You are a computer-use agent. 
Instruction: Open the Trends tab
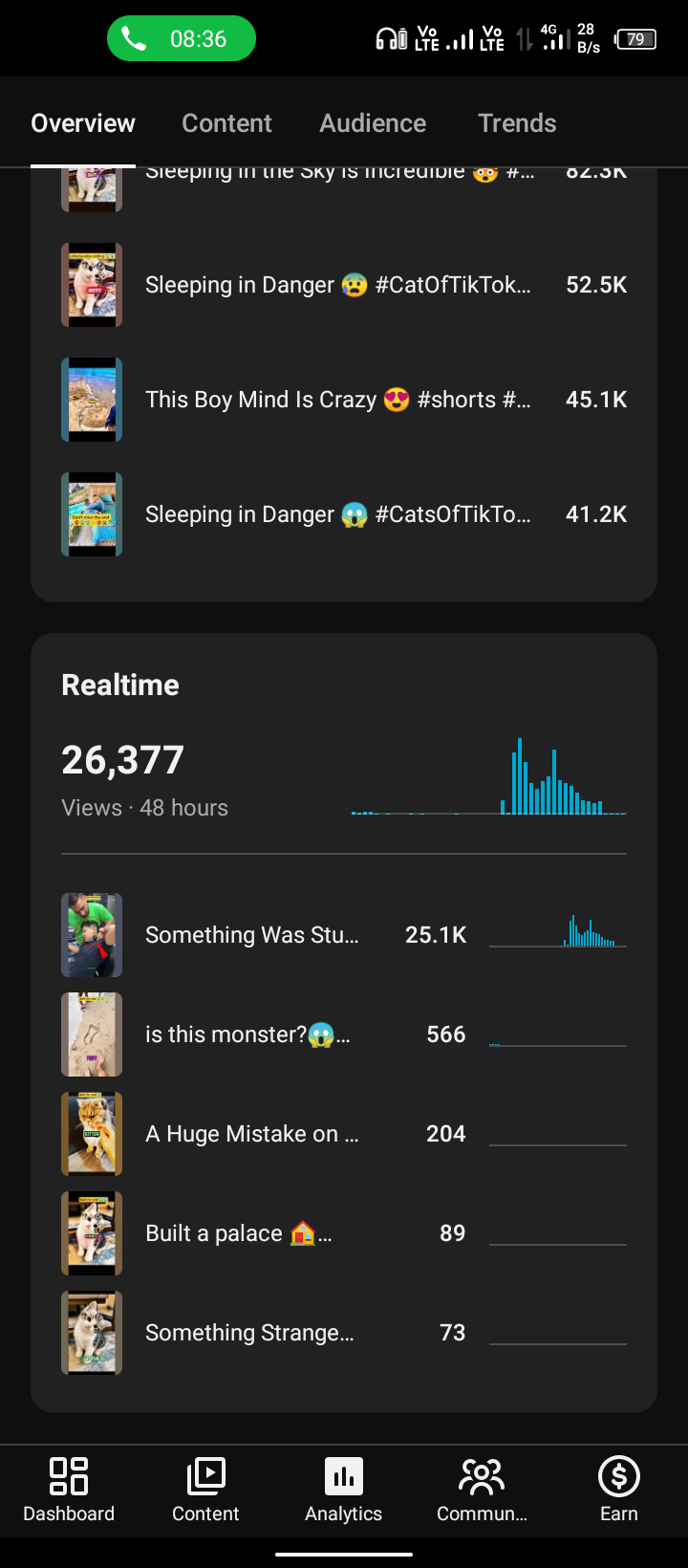tap(517, 123)
